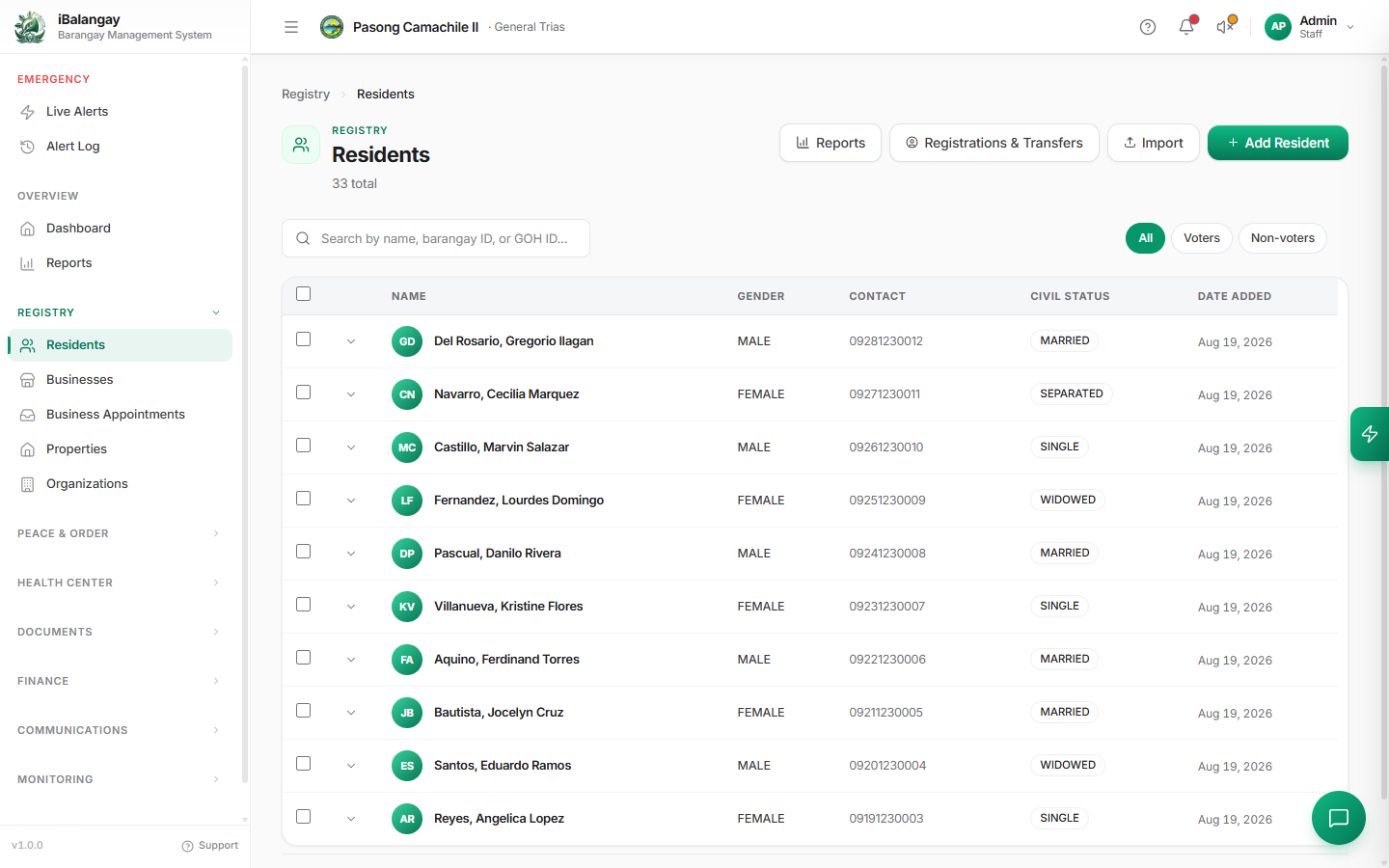Select checkbox for Castillo, Marvin Salazar
The image size is (1389, 868).
pyautogui.click(x=304, y=446)
